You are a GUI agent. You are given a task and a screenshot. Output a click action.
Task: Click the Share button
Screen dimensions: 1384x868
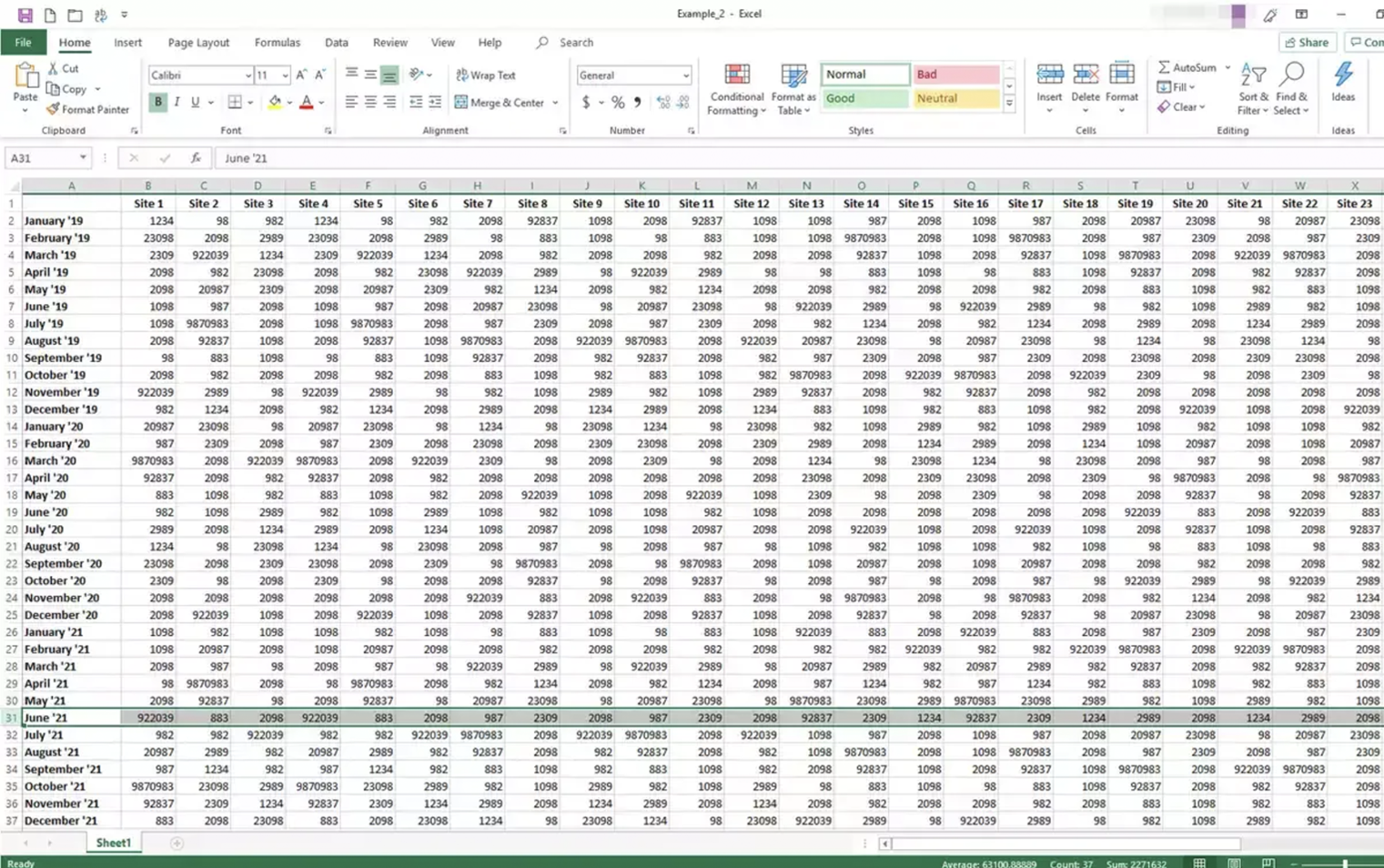click(1307, 43)
